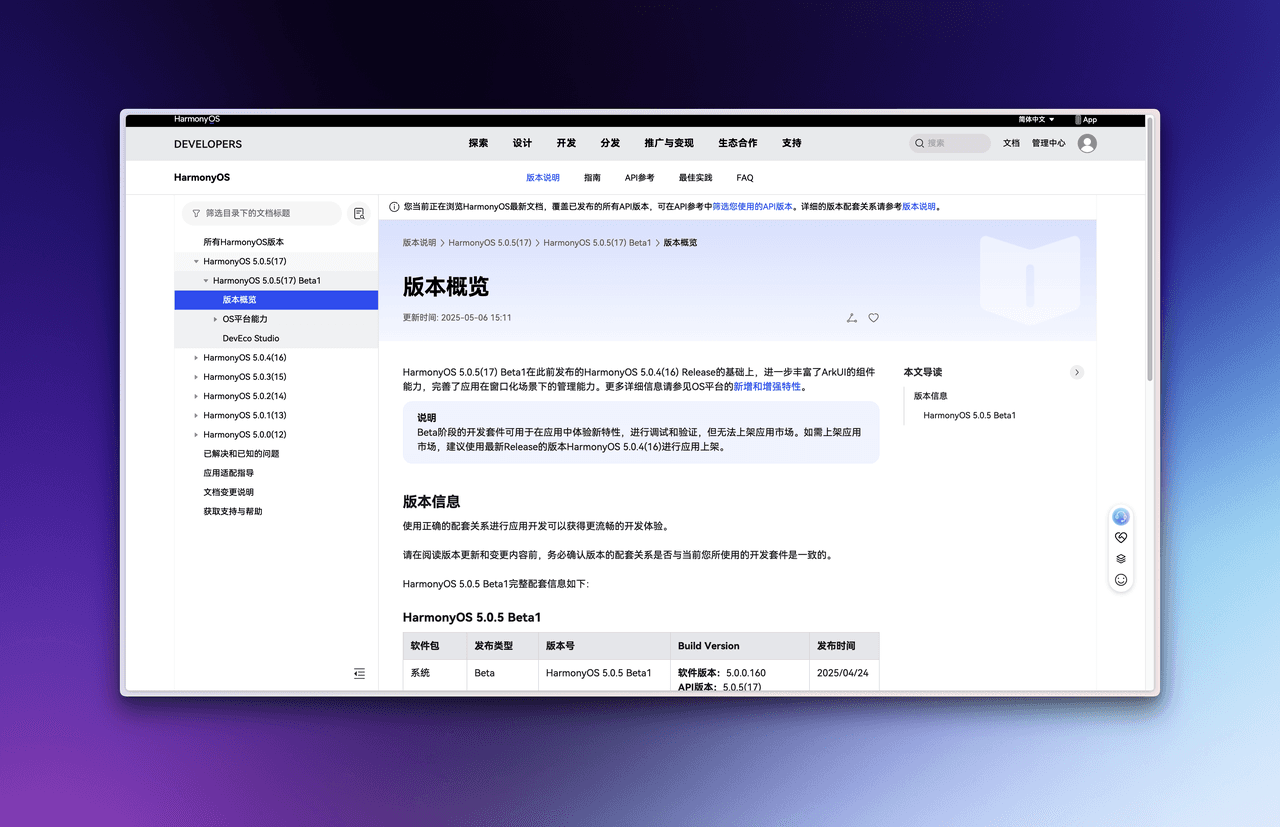Collapse the HarmonyOS 5.0.5(17) tree node
Viewport: 1280px width, 827px height.
[x=196, y=261]
